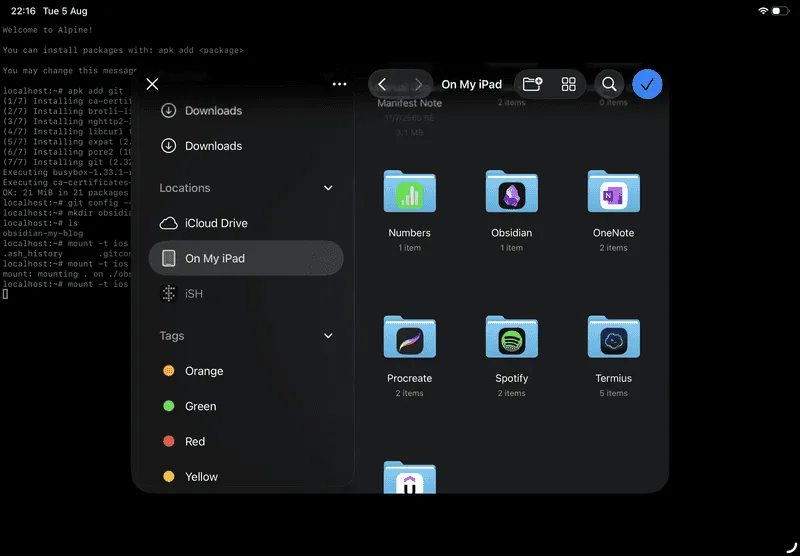
Task: Select the iSH location
Action: tap(246, 293)
